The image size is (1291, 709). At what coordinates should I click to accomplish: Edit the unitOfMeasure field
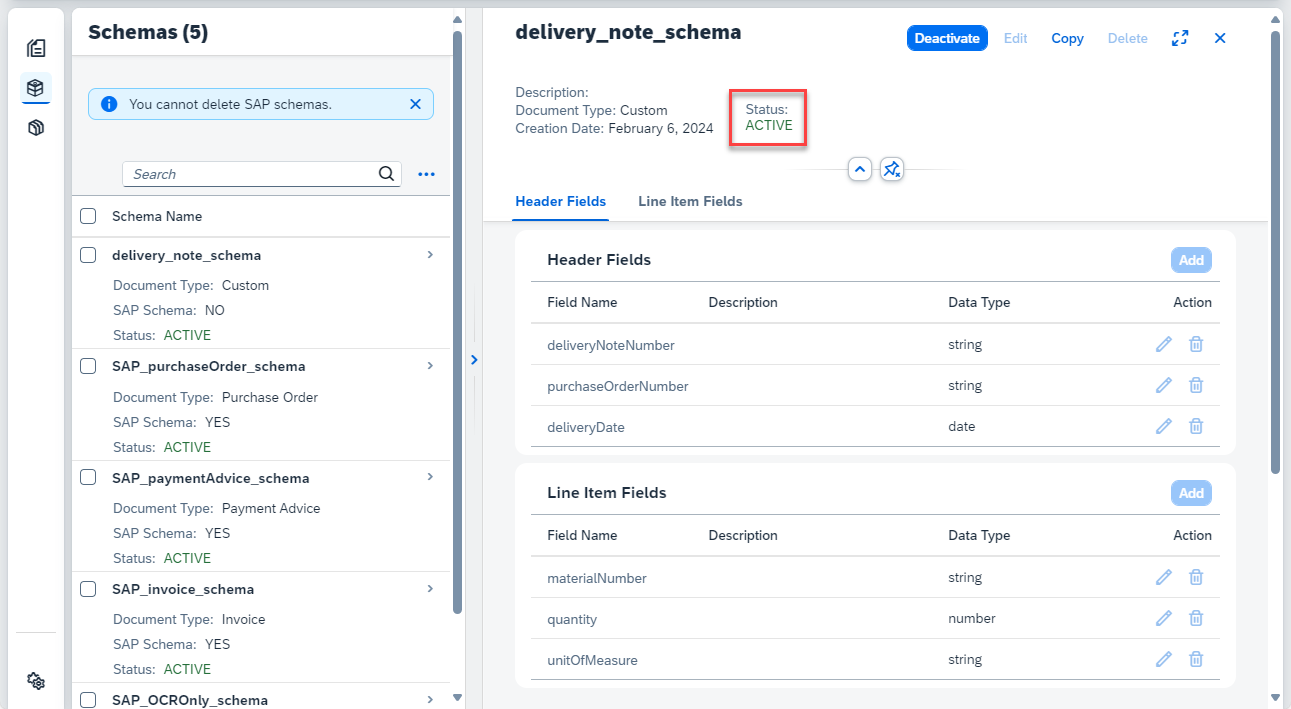[1163, 659]
